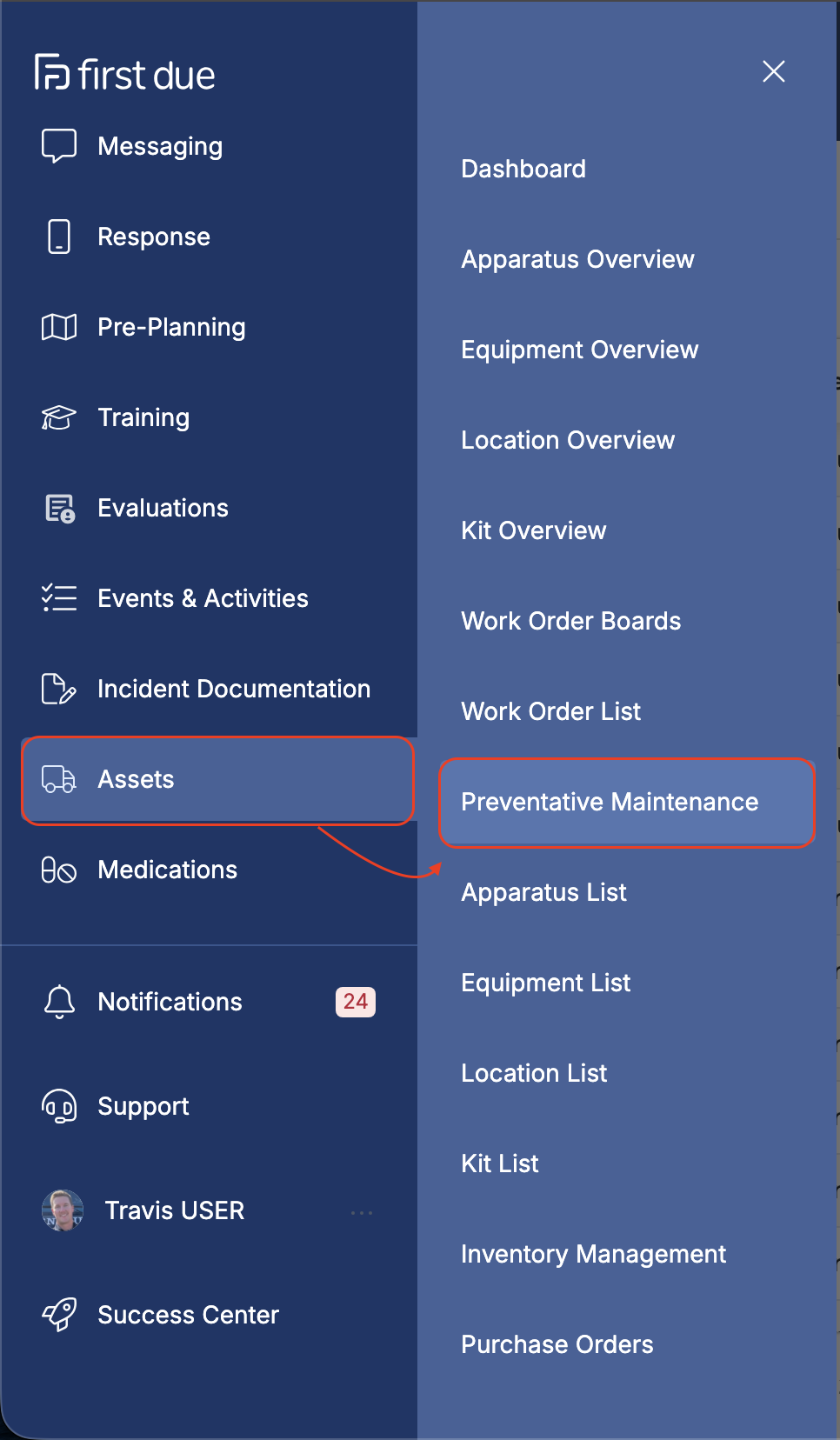
Task: Click the Evaluations form icon
Action: (x=59, y=508)
